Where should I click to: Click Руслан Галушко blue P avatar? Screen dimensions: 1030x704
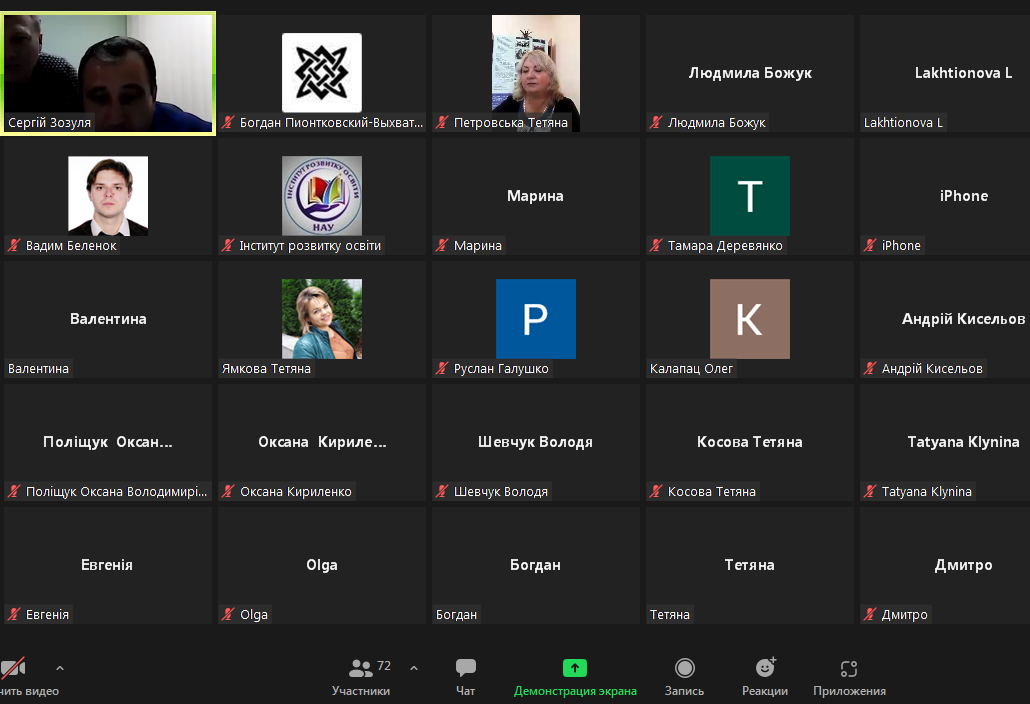536,319
